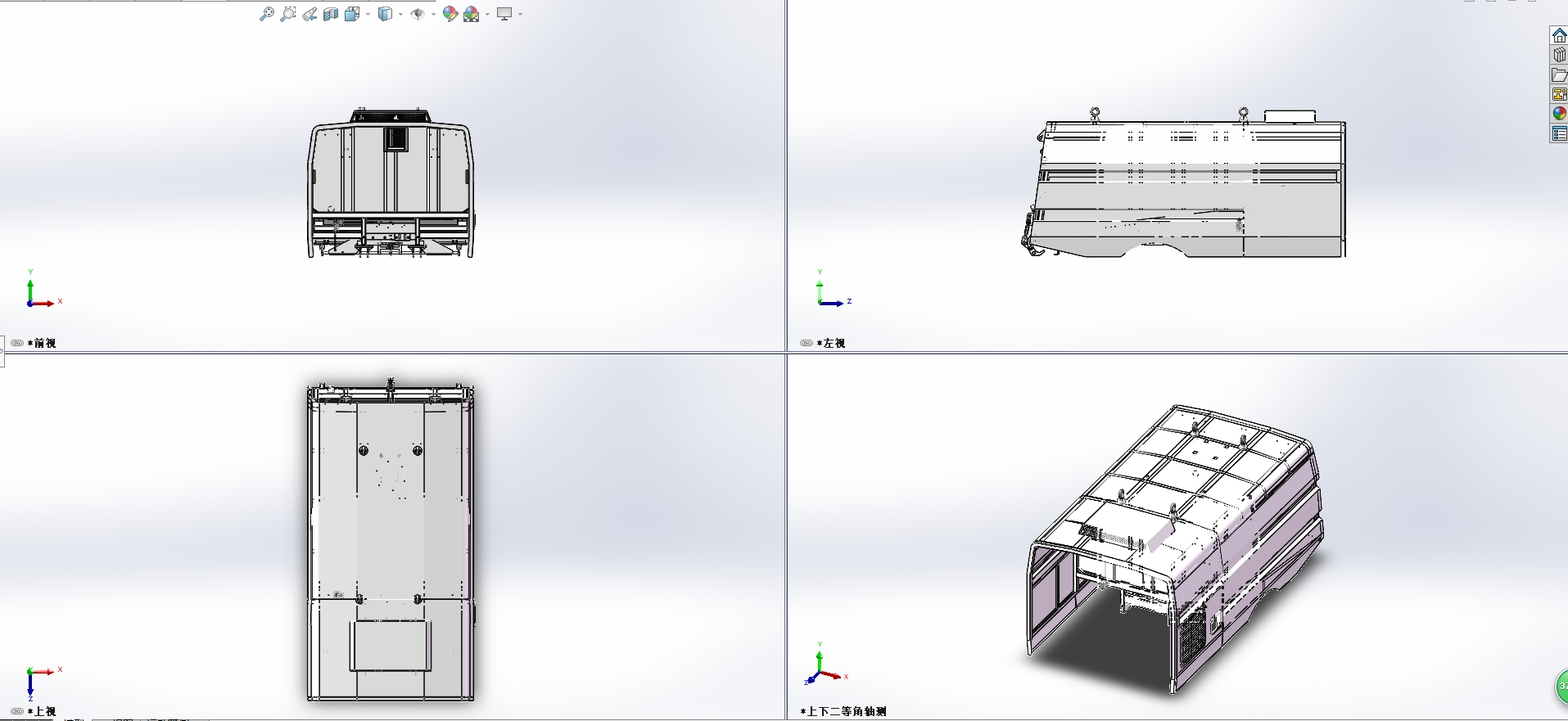
Task: Select the cab model in isometric view
Action: click(x=1174, y=548)
